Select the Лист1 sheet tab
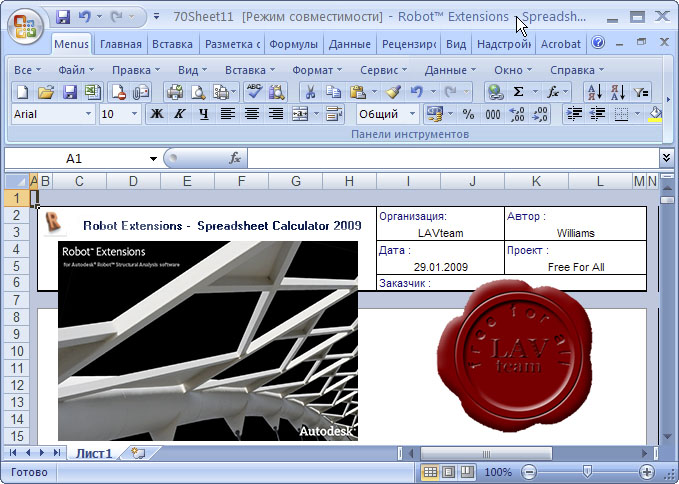The height and width of the screenshot is (484, 679). [x=94, y=454]
